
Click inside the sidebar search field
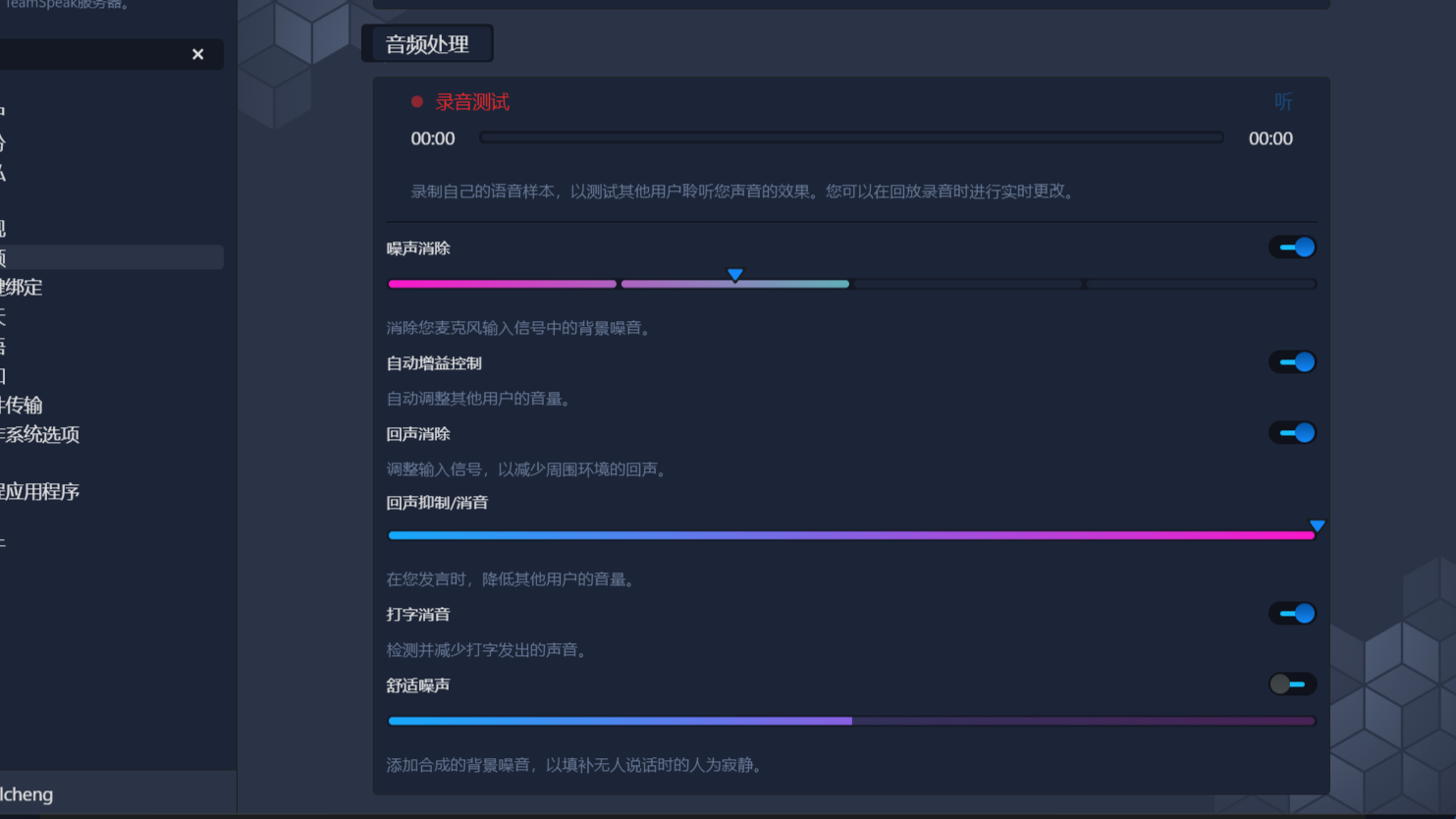88,54
